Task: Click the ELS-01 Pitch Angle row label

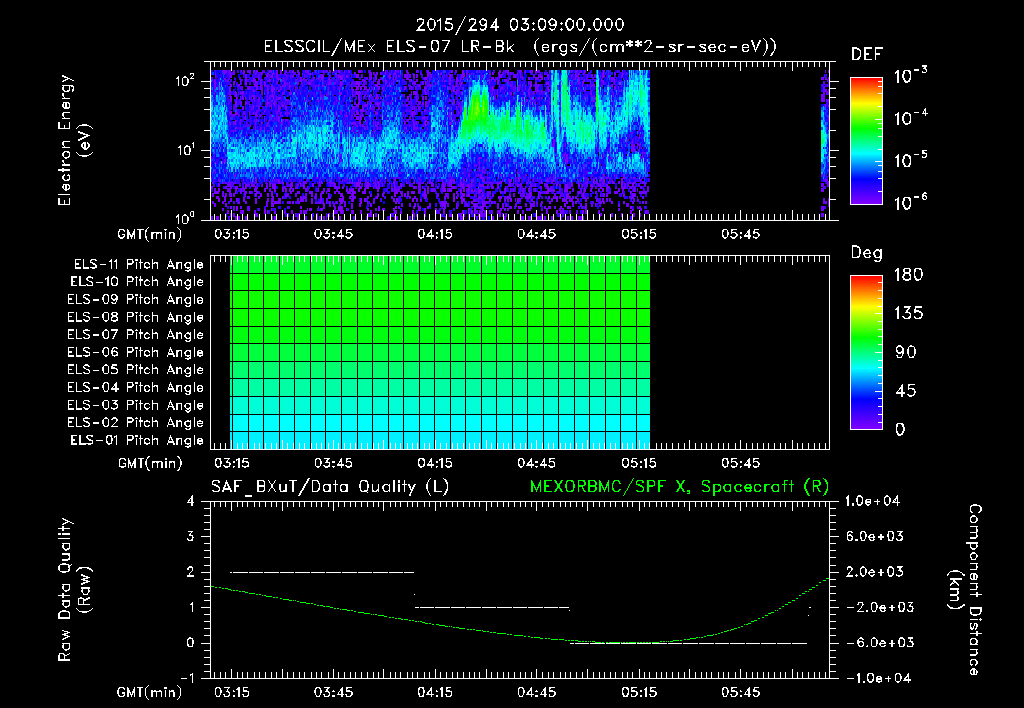Action: coord(137,440)
